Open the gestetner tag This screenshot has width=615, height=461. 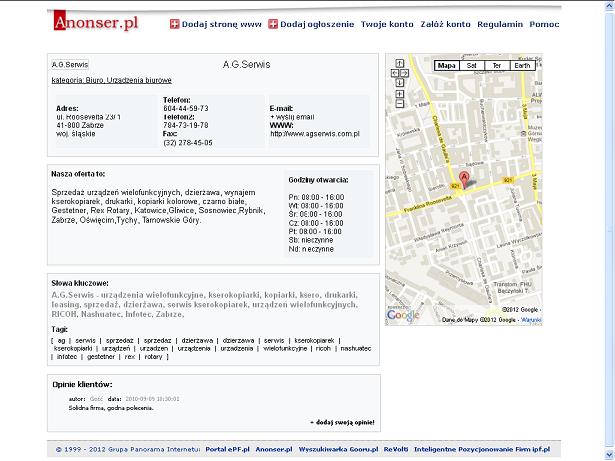(x=101, y=357)
